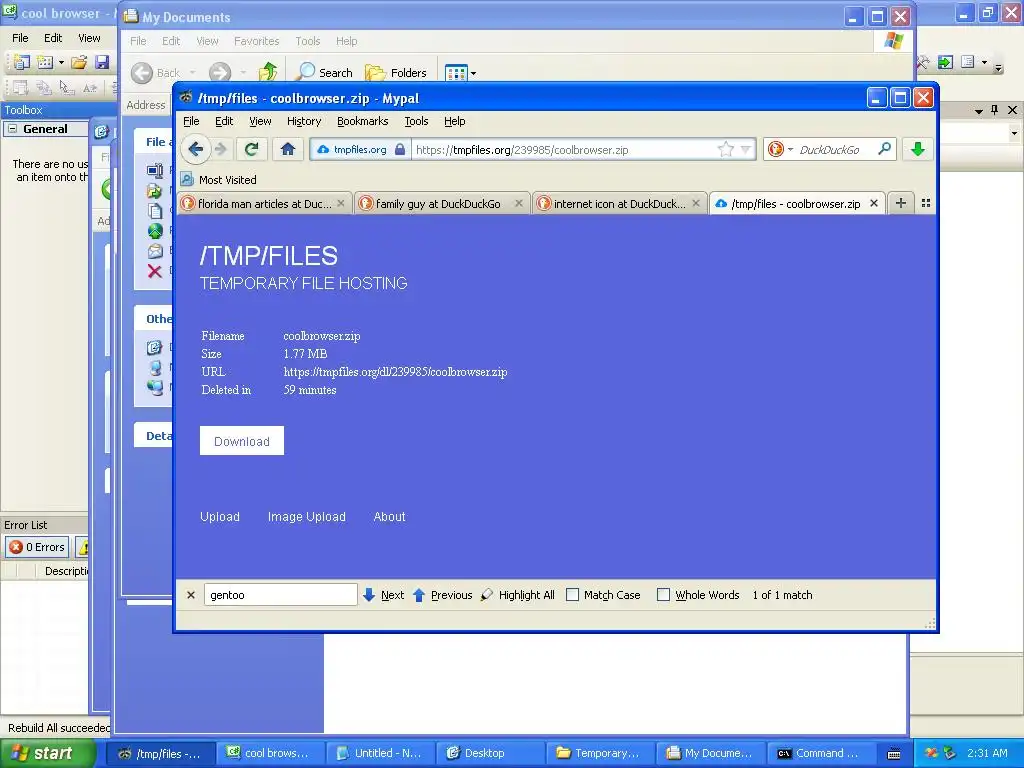Viewport: 1024px width, 768px height.
Task: Go back using Mypal back arrow
Action: click(195, 150)
